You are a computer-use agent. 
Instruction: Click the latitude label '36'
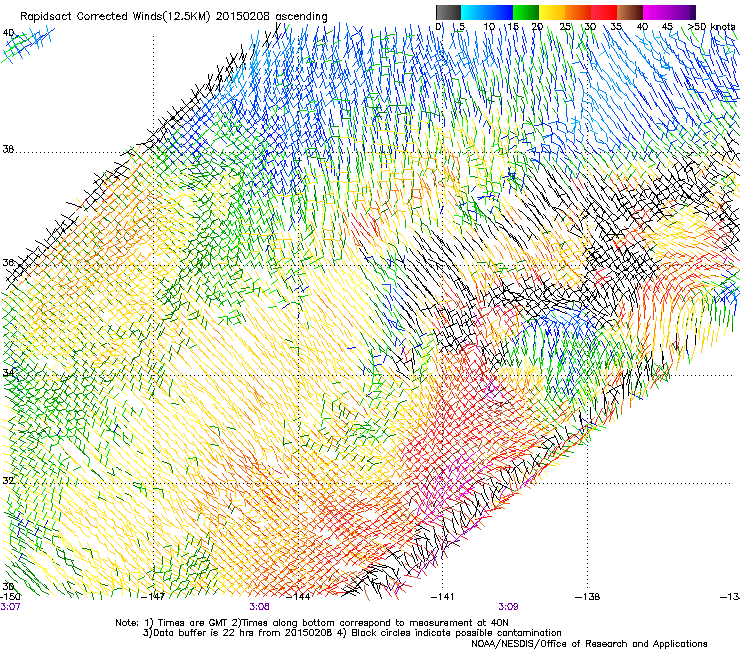coord(8,262)
